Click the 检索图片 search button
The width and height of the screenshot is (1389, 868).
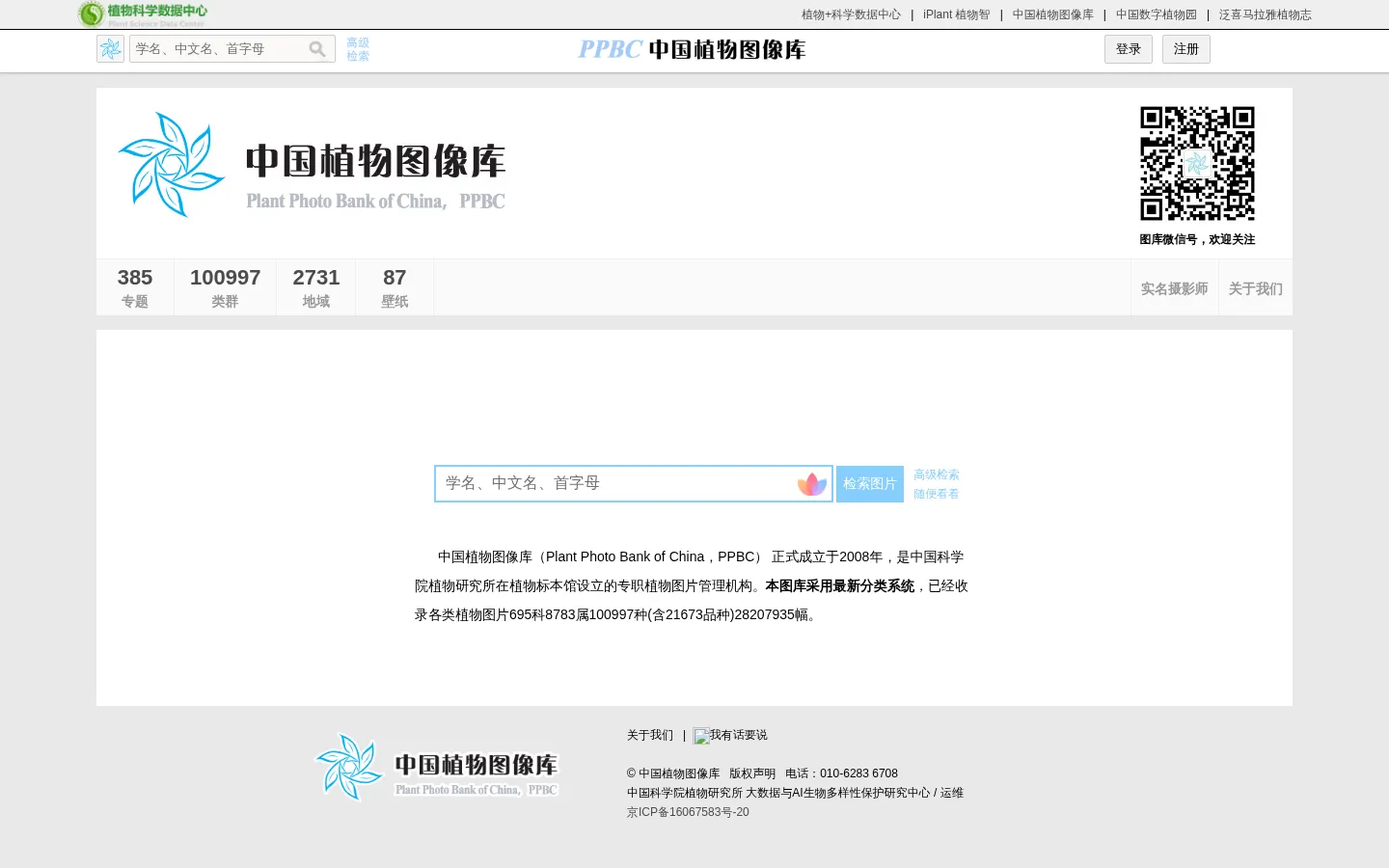pos(870,484)
